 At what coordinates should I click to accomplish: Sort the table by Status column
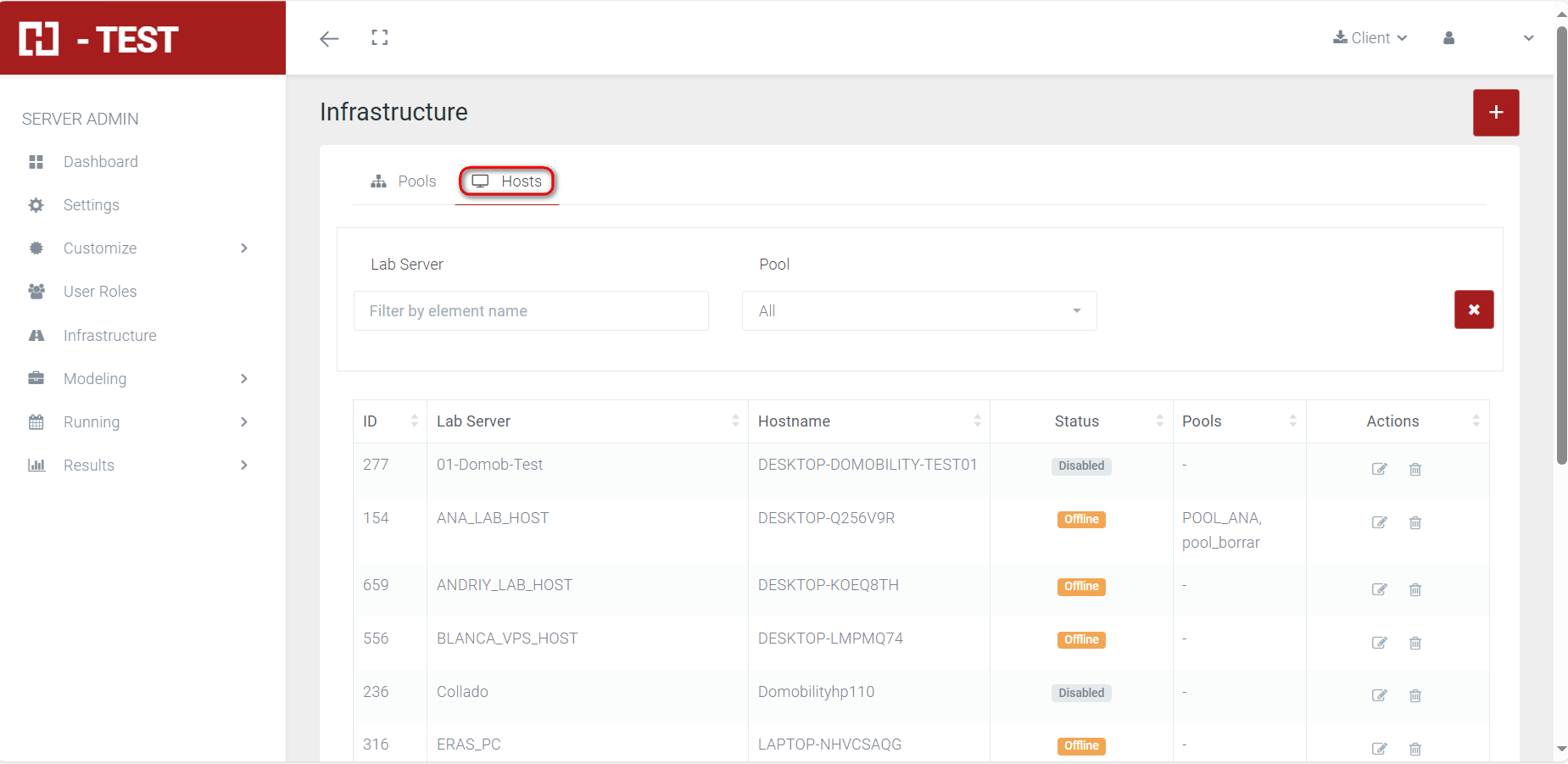tap(1076, 421)
